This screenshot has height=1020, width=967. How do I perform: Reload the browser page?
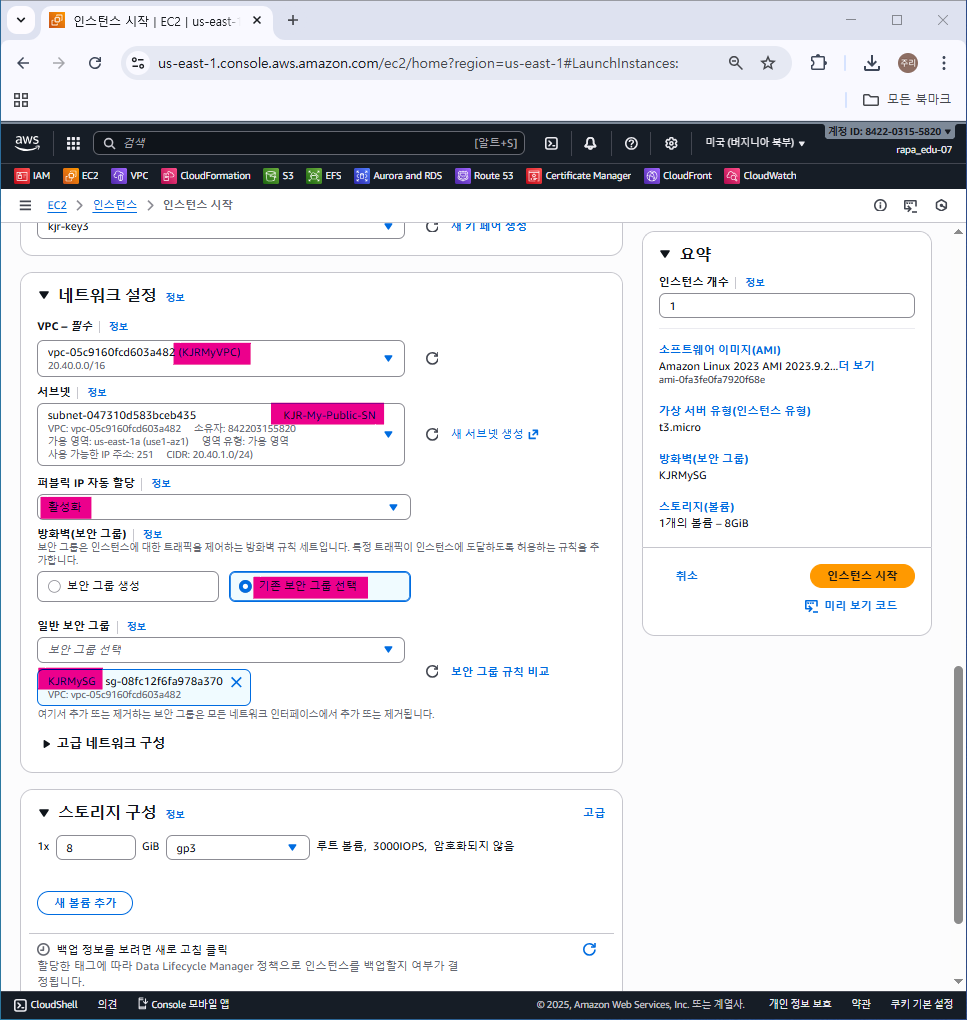point(95,63)
